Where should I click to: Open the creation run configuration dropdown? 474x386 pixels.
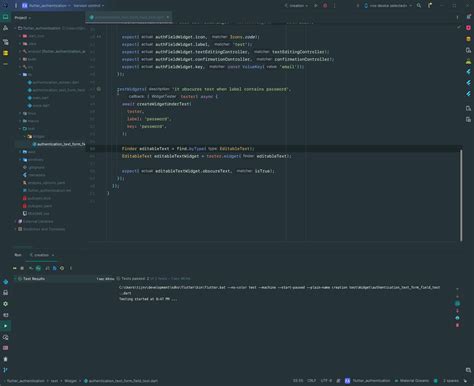point(296,6)
